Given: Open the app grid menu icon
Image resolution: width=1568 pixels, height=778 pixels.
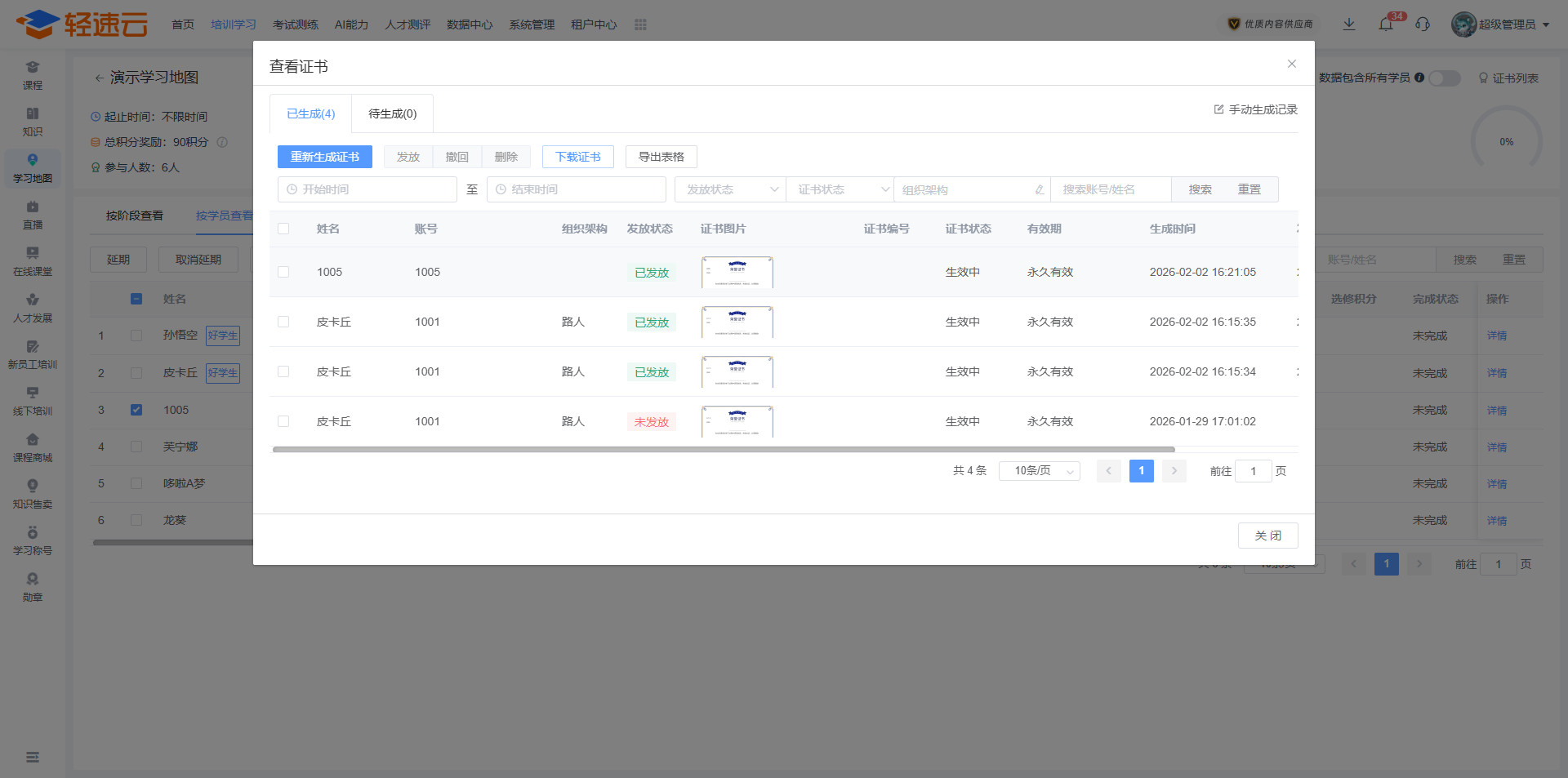Looking at the screenshot, I should (x=640, y=24).
